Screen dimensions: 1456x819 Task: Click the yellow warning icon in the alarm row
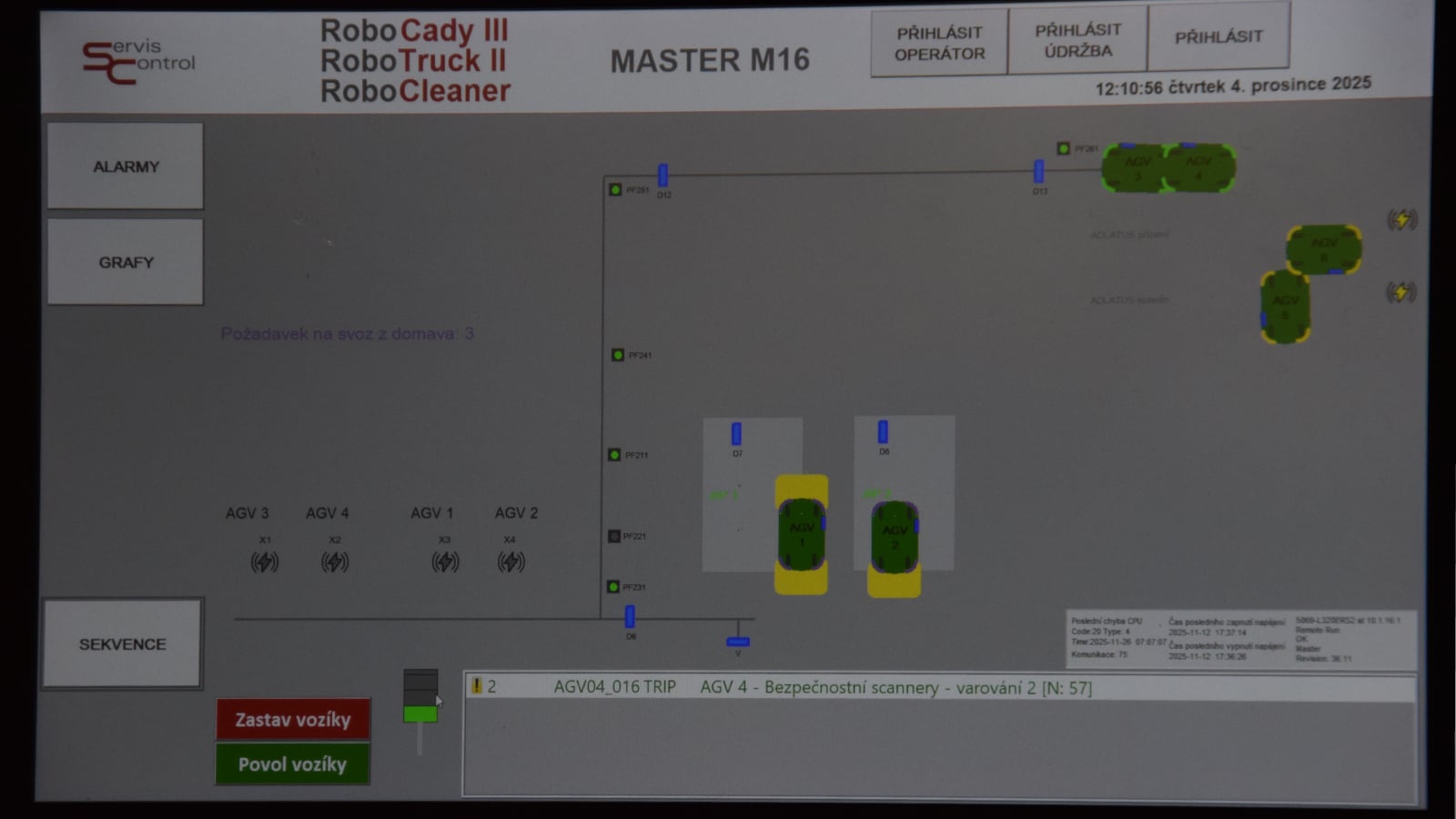point(476,686)
